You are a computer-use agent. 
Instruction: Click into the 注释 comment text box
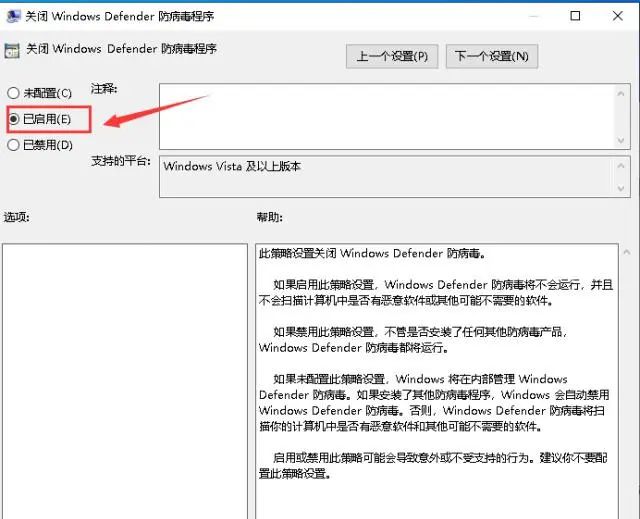point(387,117)
